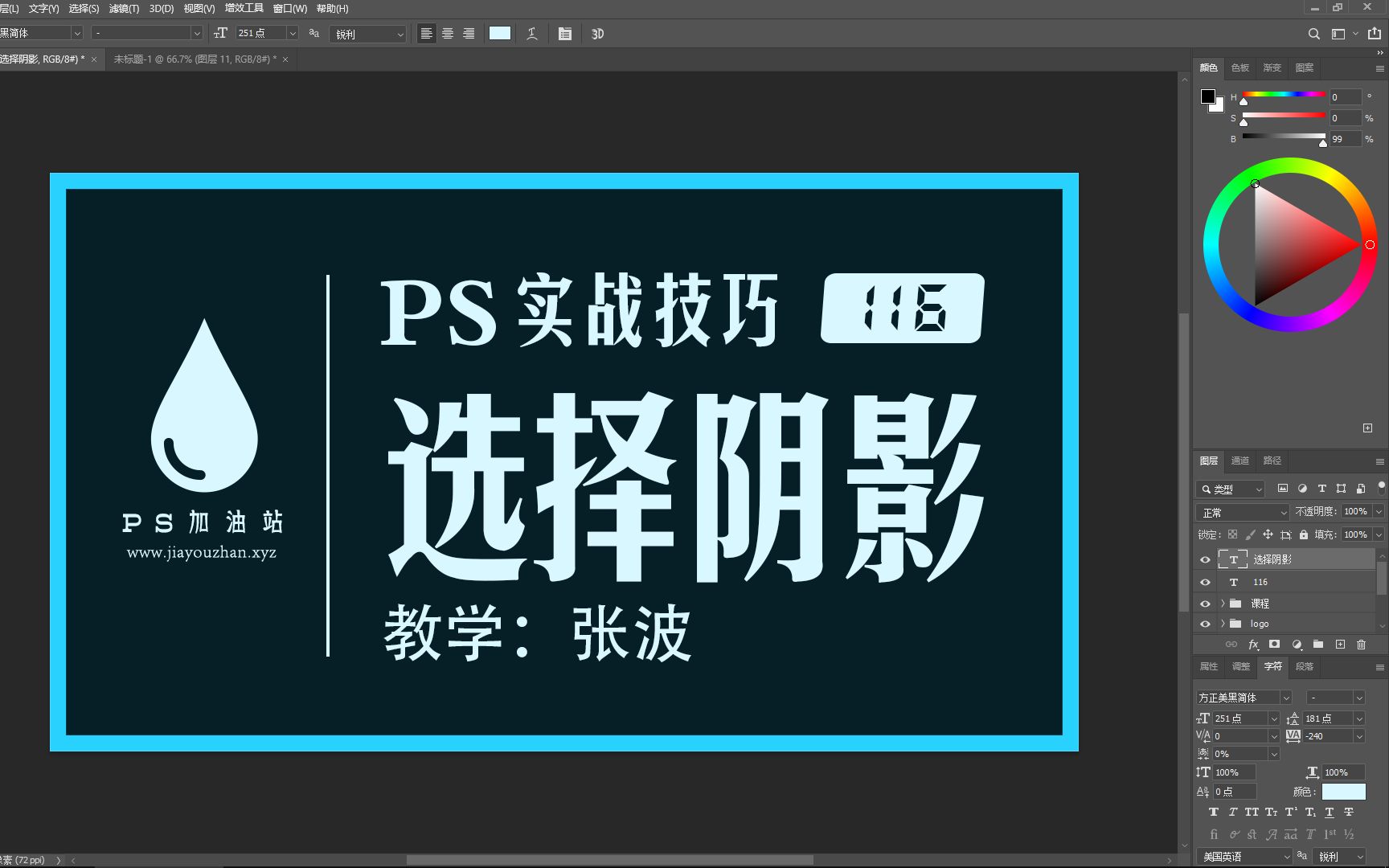The width and height of the screenshot is (1389, 868).
Task: Click the type layer filter icon
Action: tap(1321, 489)
